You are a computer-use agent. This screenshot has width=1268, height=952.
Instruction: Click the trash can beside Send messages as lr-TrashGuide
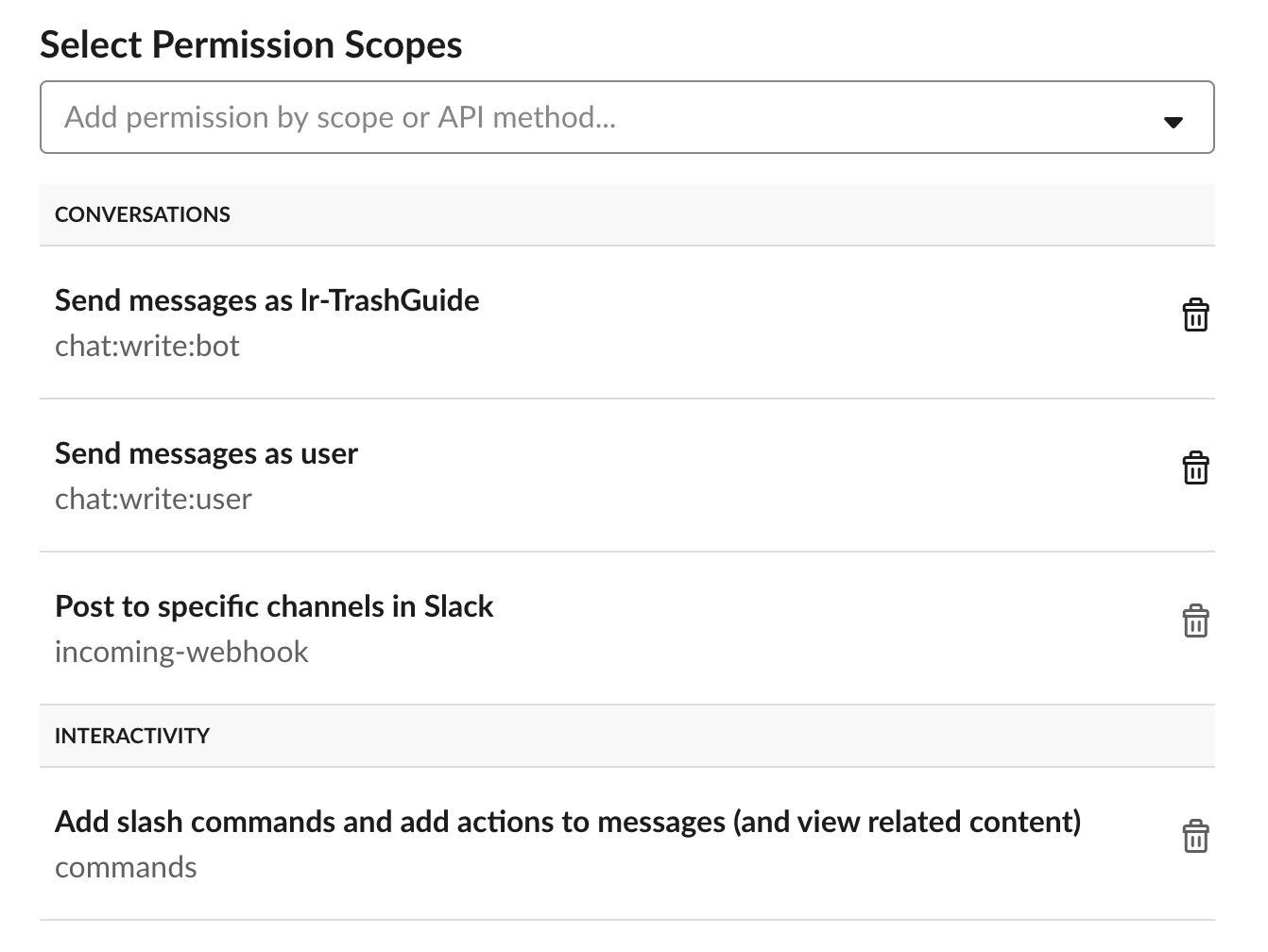click(1194, 315)
